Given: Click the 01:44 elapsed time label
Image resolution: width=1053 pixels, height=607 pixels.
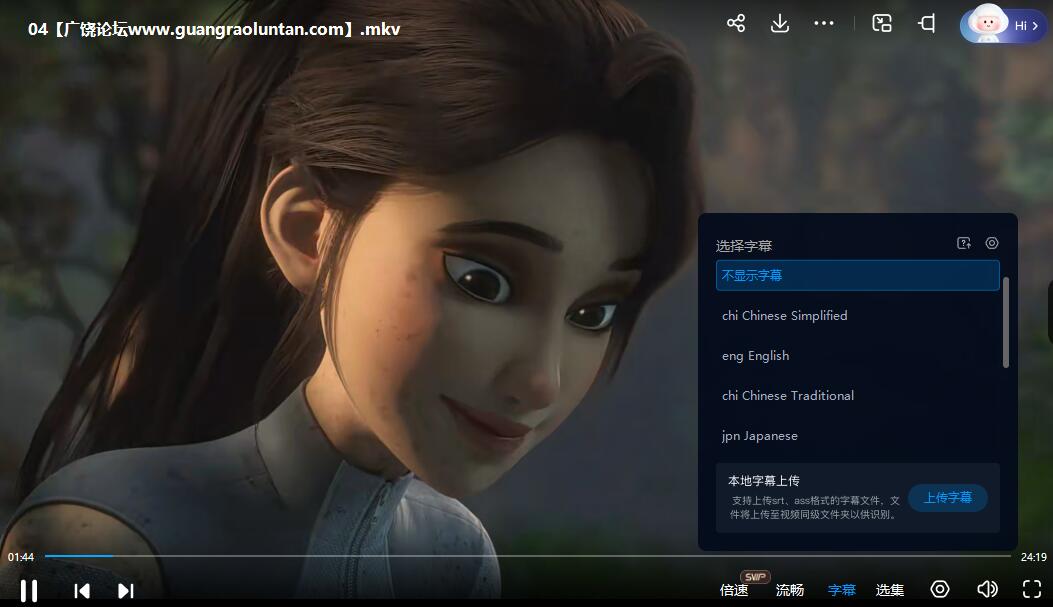Looking at the screenshot, I should click(x=21, y=557).
